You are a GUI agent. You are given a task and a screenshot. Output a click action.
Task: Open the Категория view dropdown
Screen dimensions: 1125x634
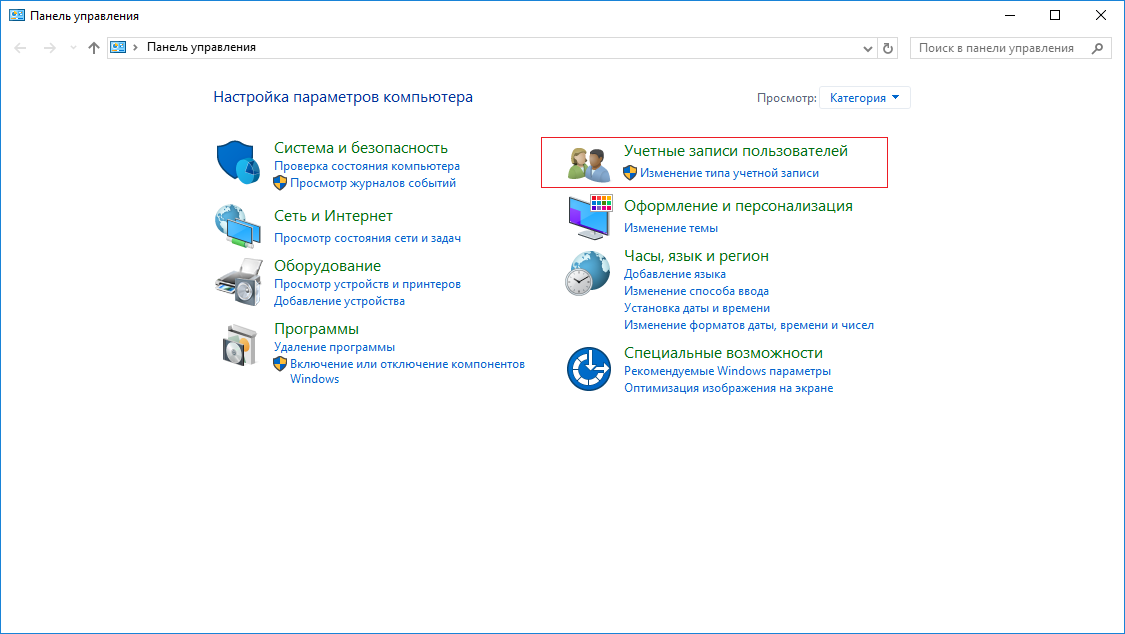pyautogui.click(x=865, y=98)
